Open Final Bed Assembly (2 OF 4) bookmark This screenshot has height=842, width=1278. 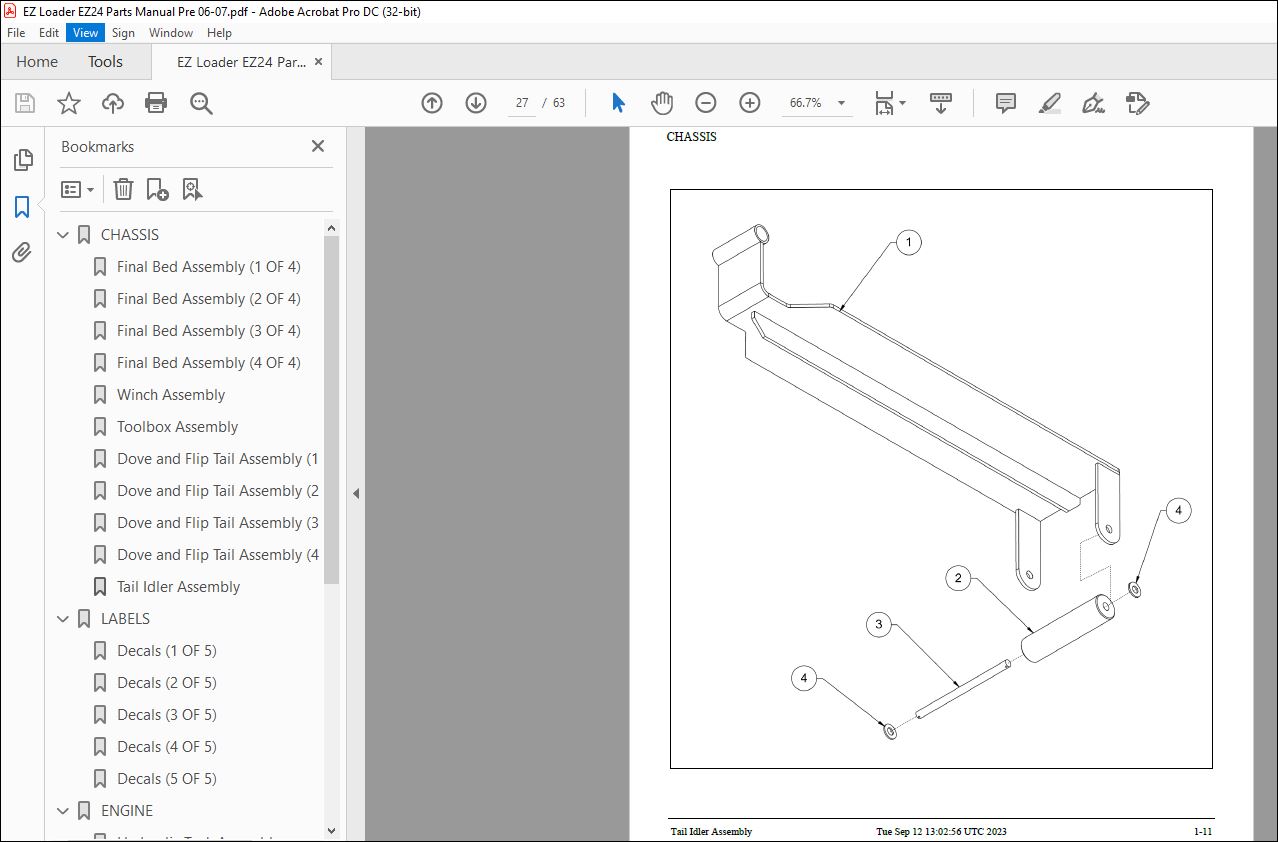pyautogui.click(x=208, y=299)
